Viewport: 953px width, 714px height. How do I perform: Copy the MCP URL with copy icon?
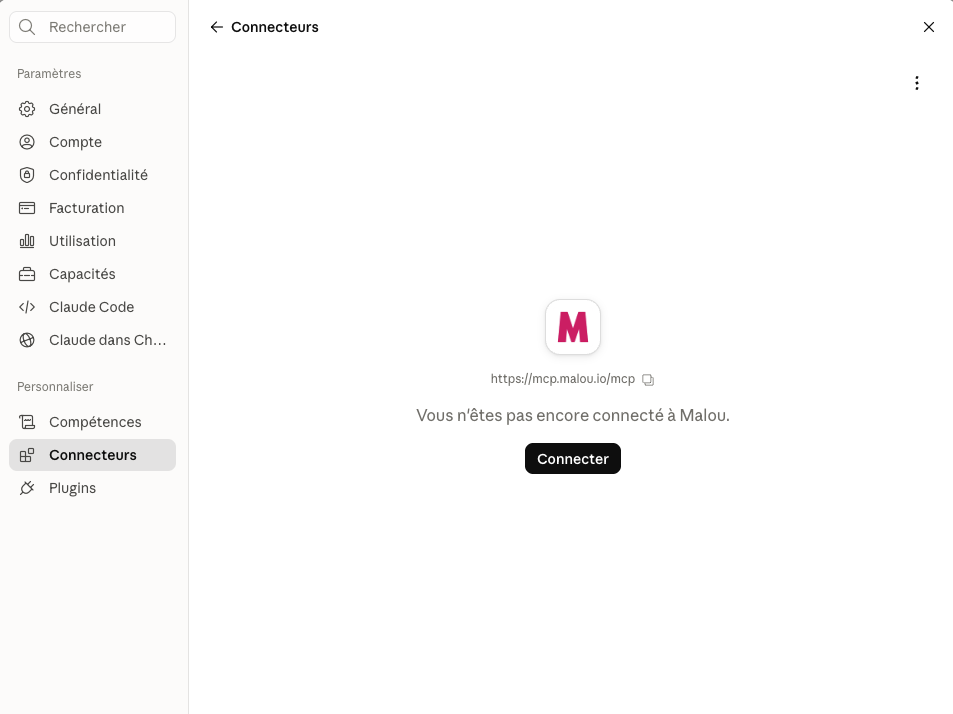(x=648, y=380)
